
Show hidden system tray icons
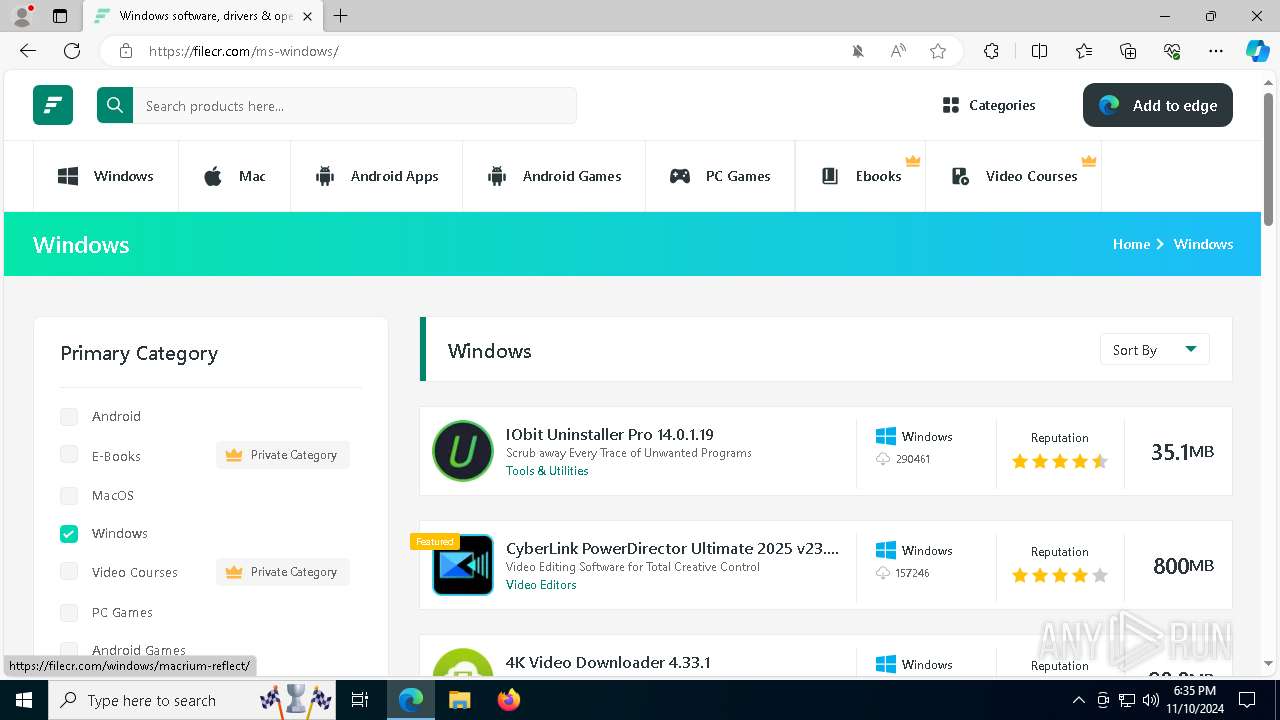[x=1078, y=700]
